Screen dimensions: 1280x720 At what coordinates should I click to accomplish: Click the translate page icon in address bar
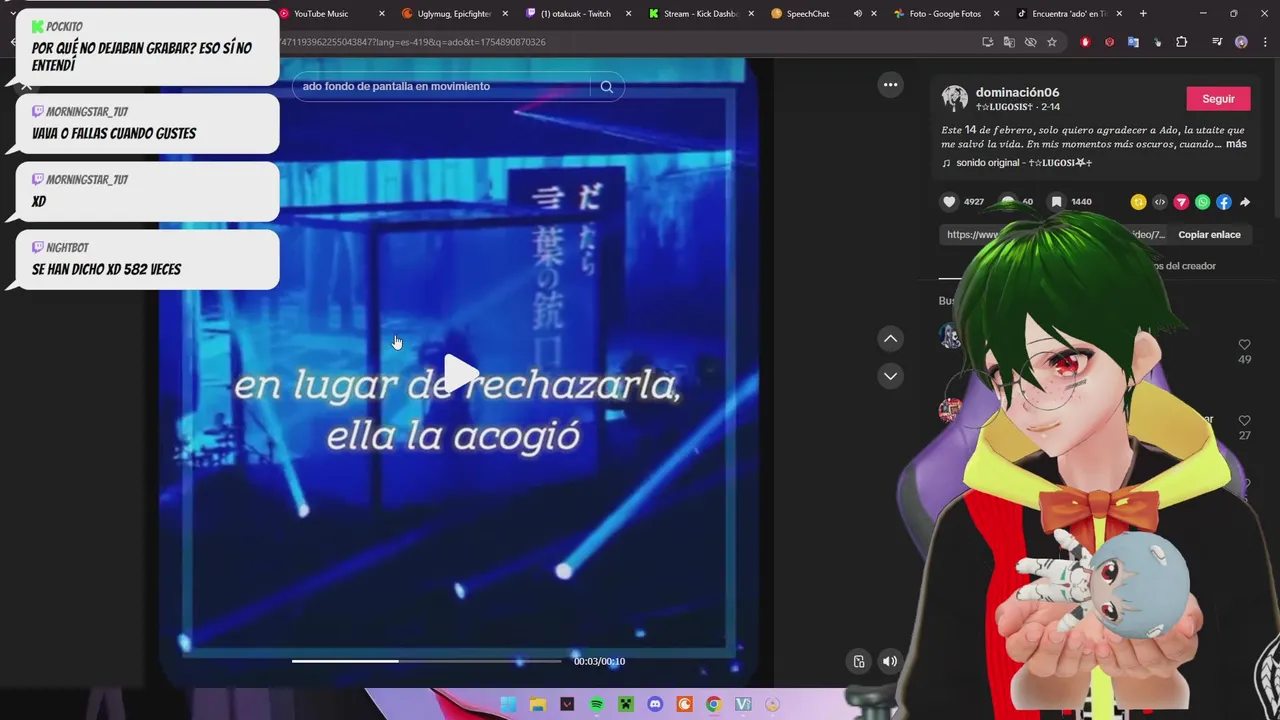(x=1009, y=42)
